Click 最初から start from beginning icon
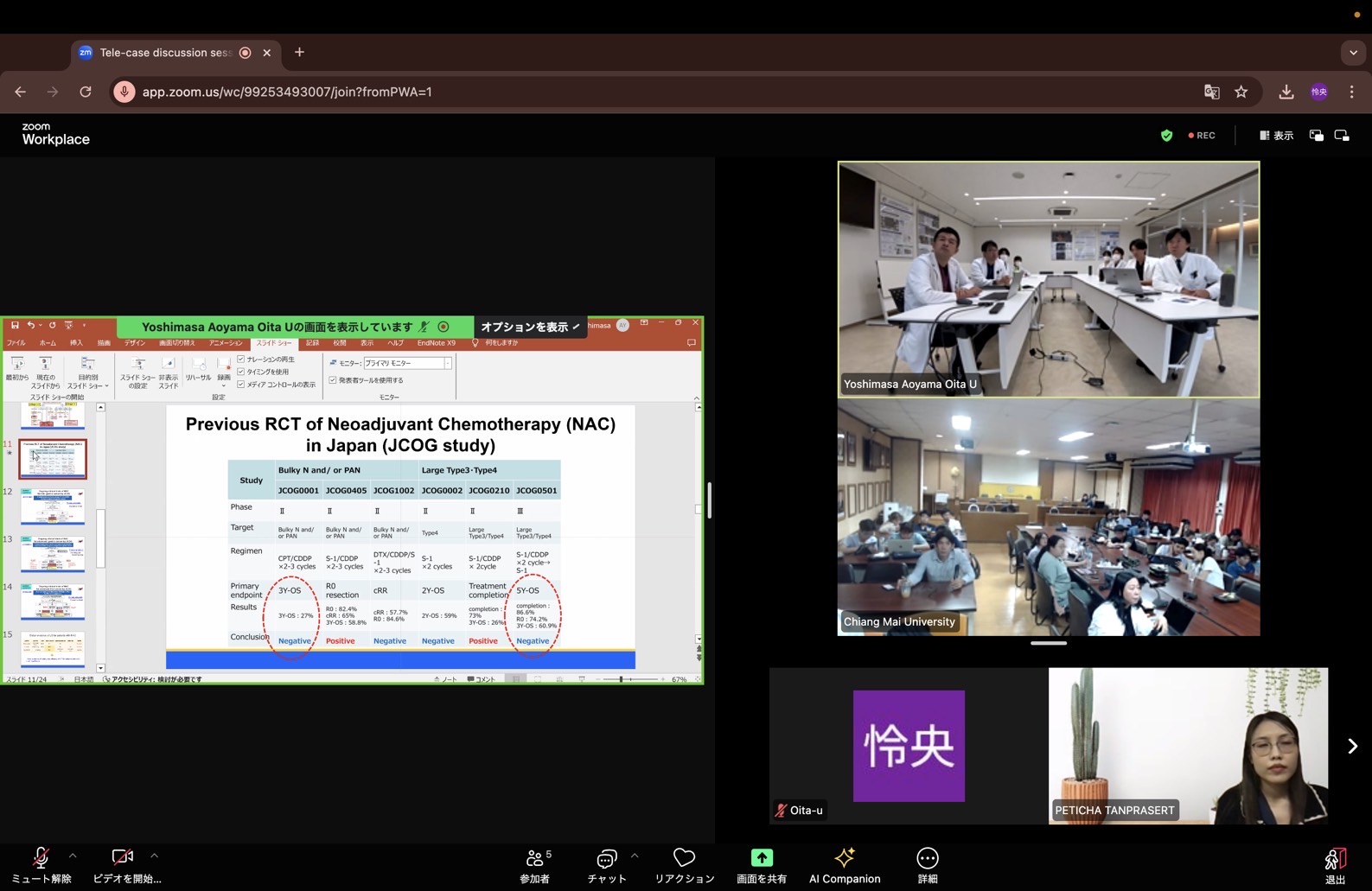 [17, 364]
